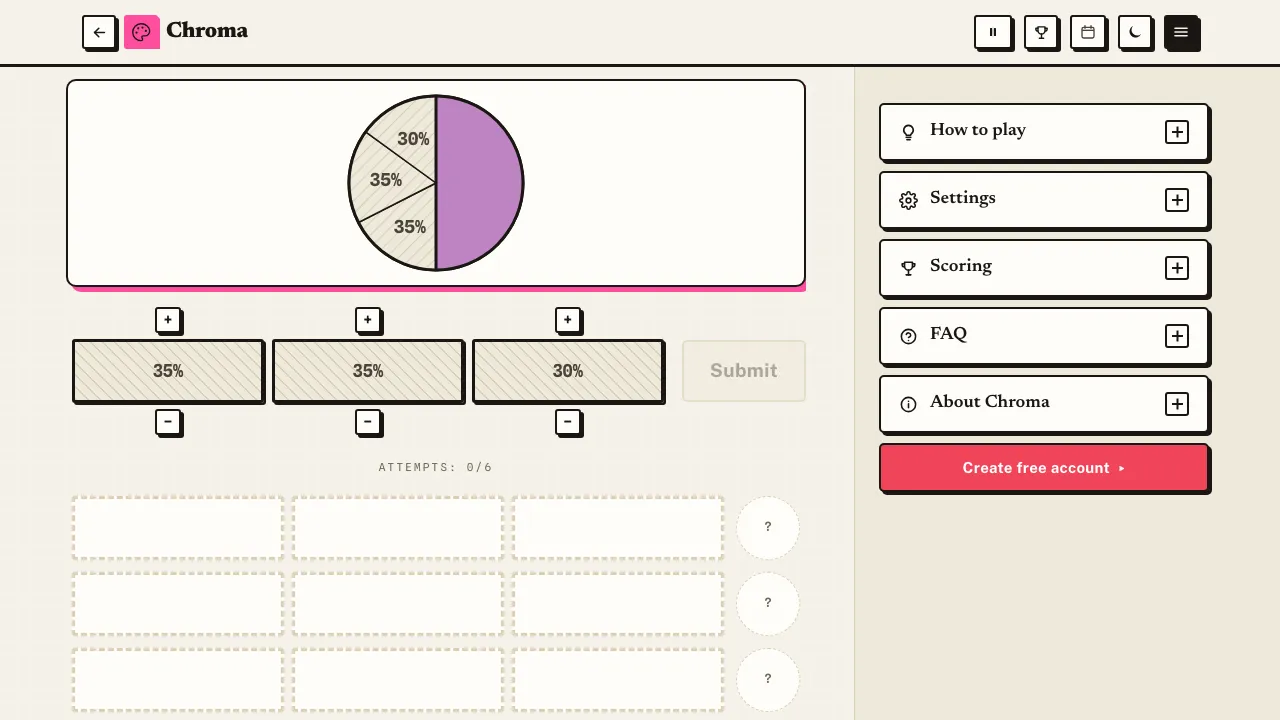
Task: Select the first 35% slider box
Action: pyautogui.click(x=168, y=371)
